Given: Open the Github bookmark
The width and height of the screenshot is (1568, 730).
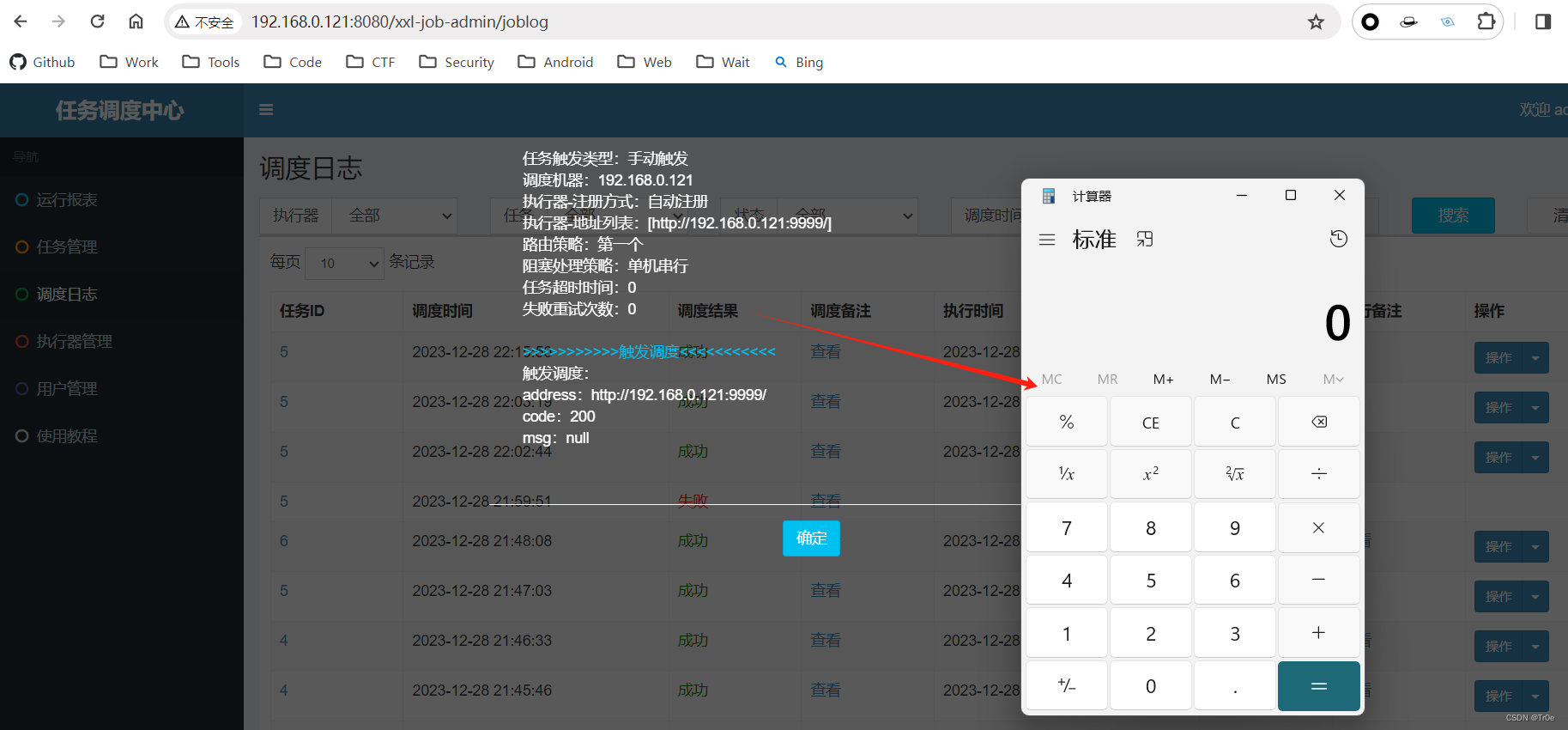Looking at the screenshot, I should pyautogui.click(x=42, y=62).
